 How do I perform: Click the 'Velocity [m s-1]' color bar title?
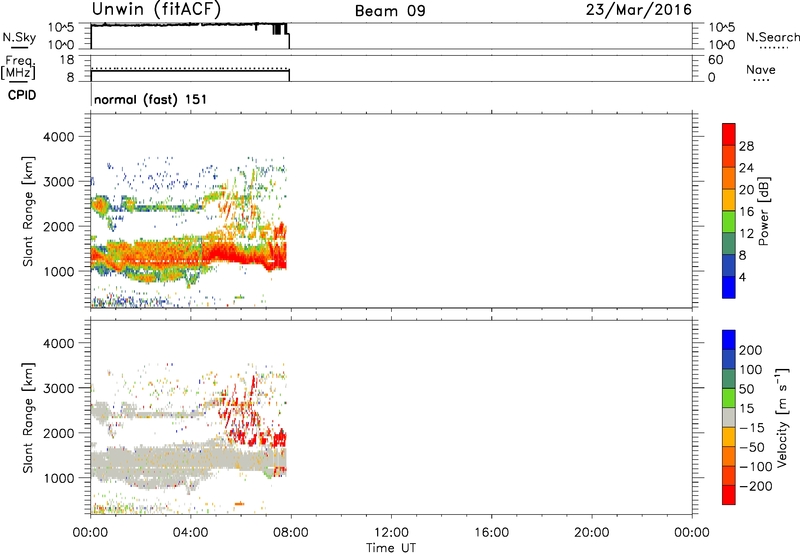pos(782,417)
